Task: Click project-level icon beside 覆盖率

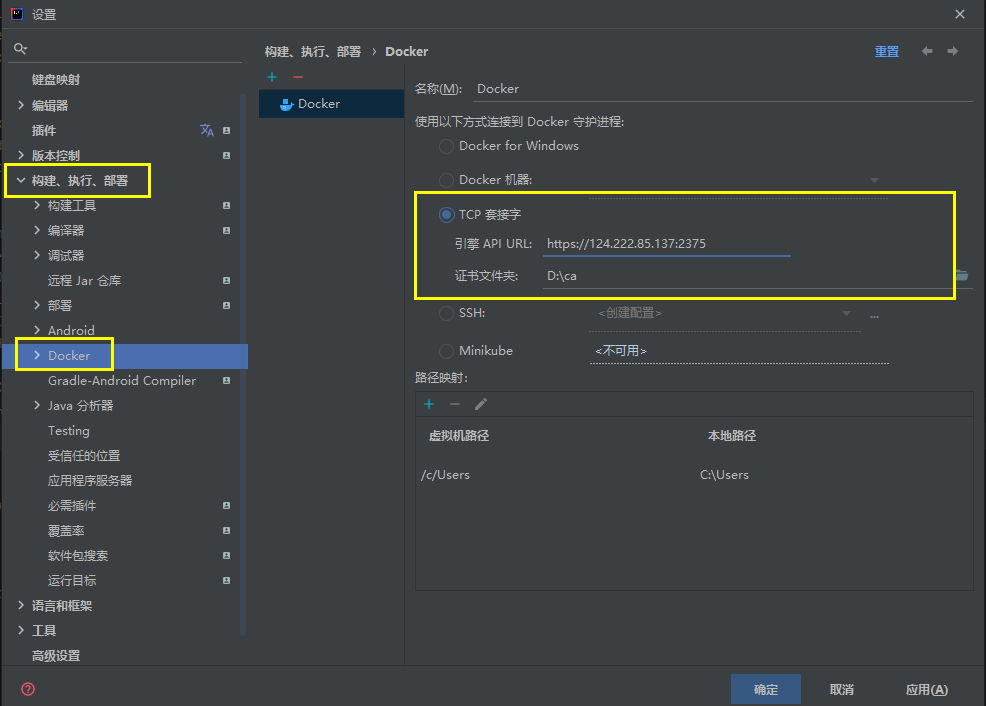Action: click(x=226, y=531)
